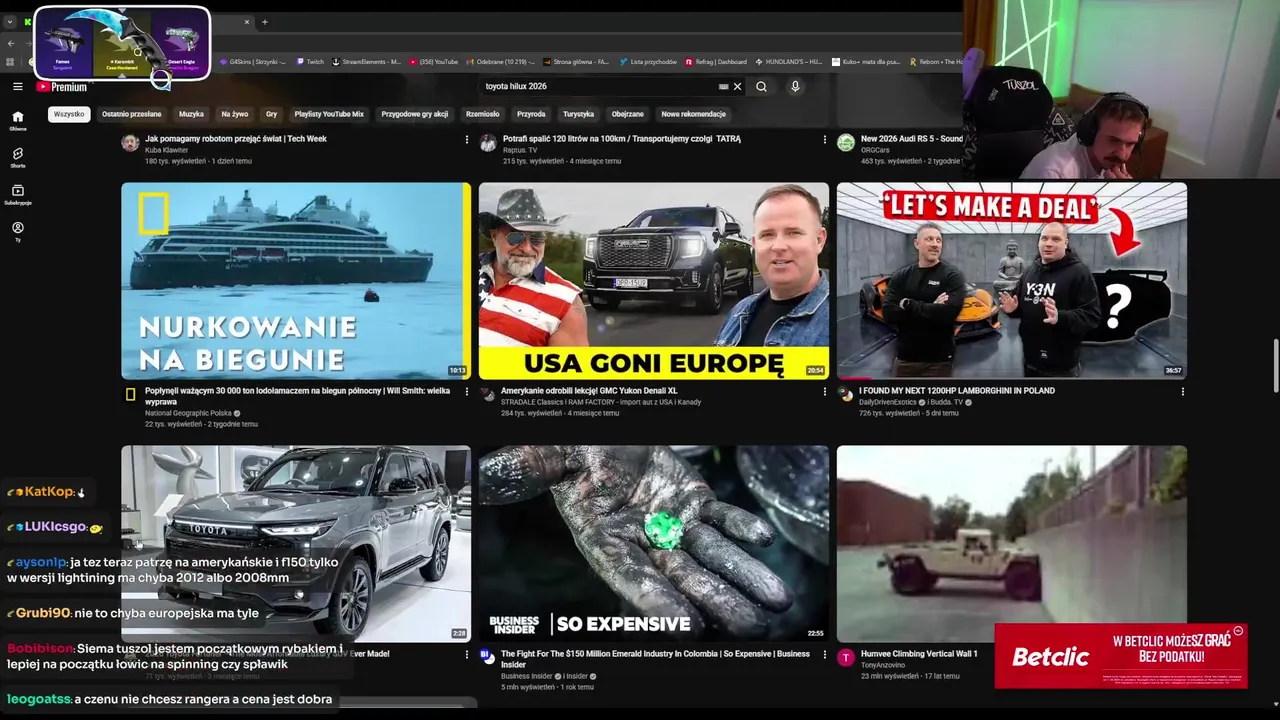Open the Refrag Dashboard bookmark
The width and height of the screenshot is (1280, 720).
tap(716, 62)
